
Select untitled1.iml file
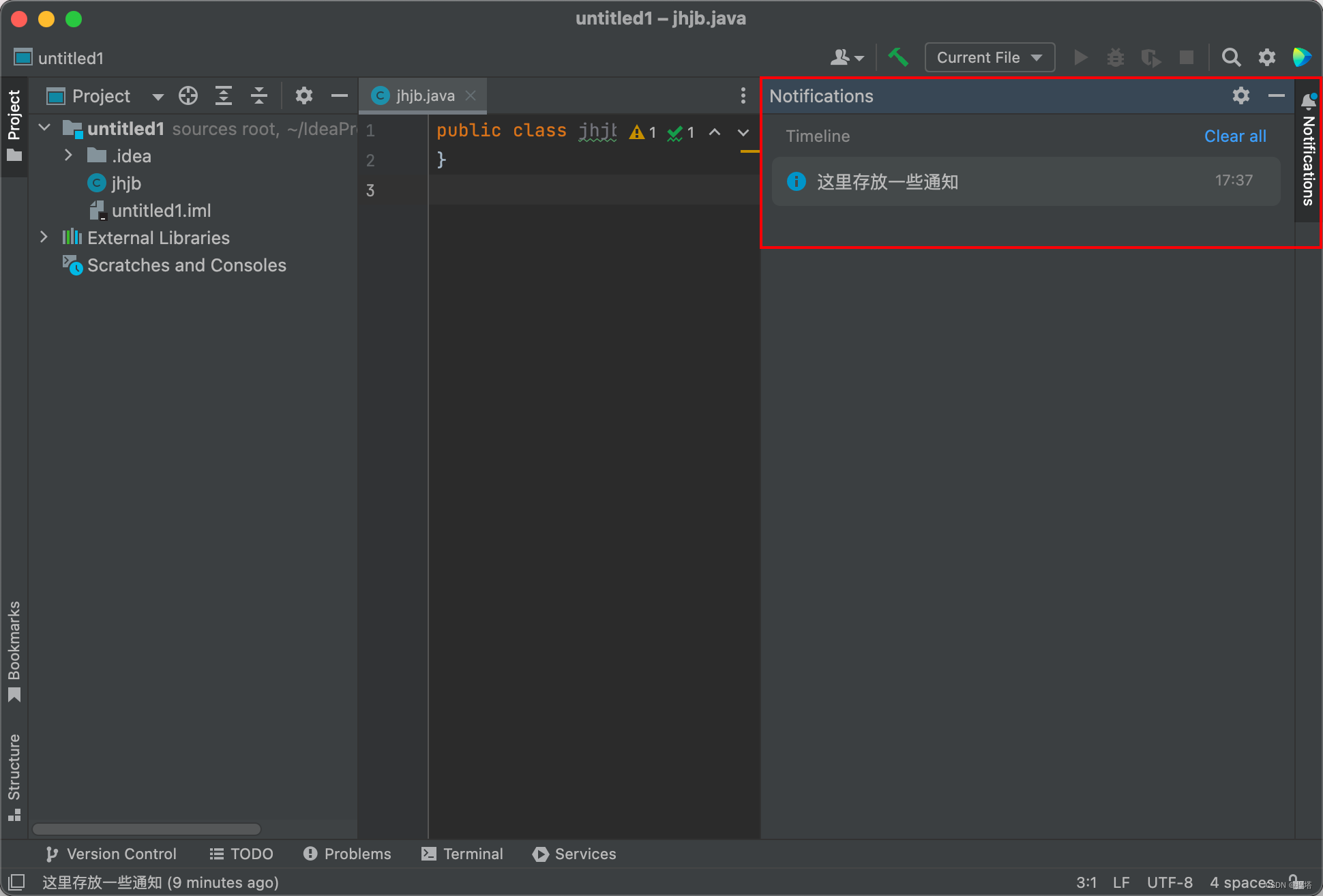pos(150,211)
